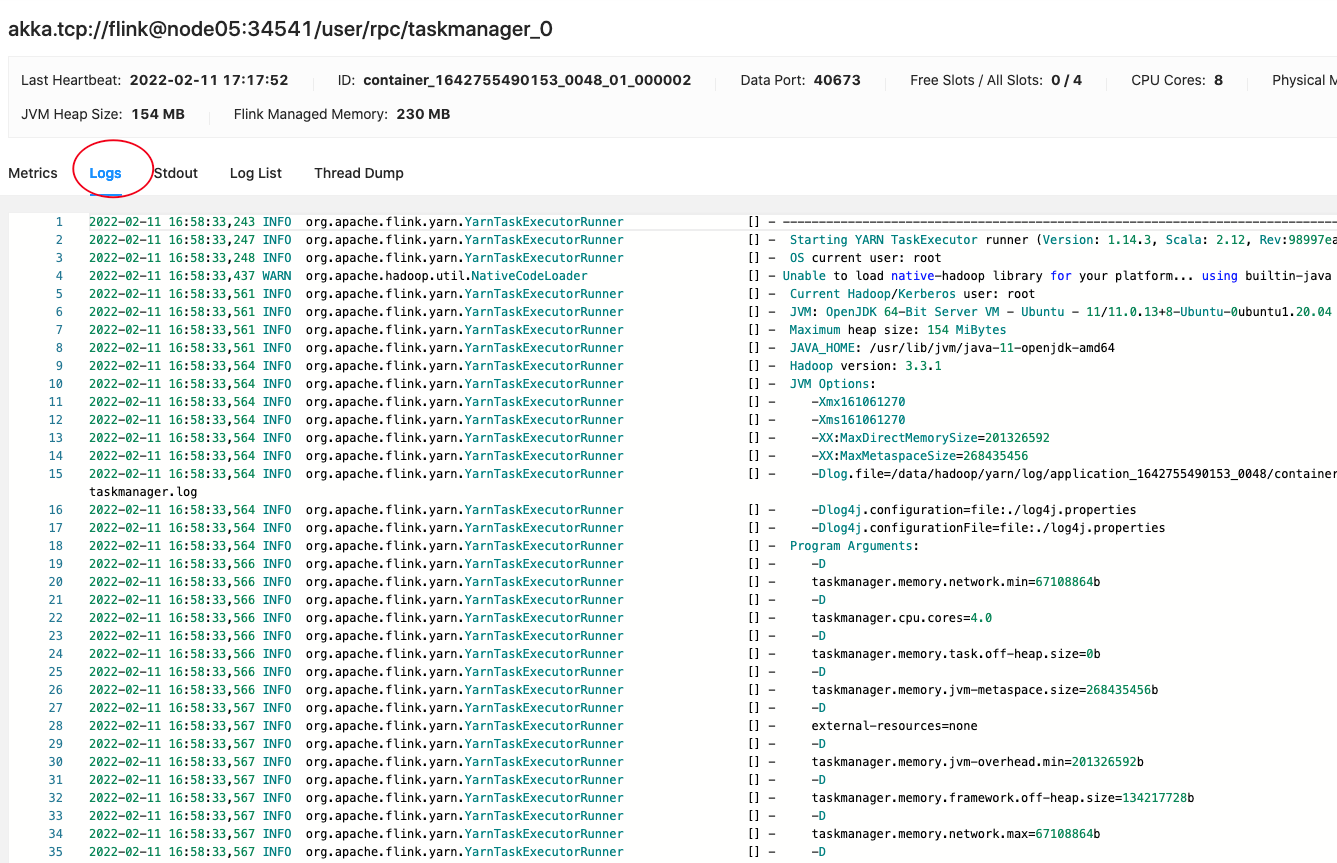
Task: Click log line number 35
Action: (x=56, y=852)
